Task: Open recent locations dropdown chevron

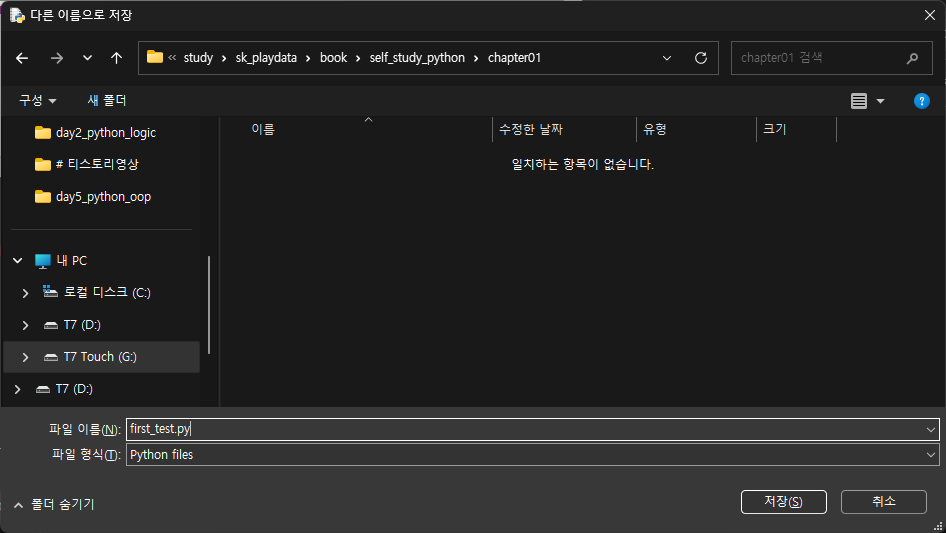Action: tap(87, 58)
